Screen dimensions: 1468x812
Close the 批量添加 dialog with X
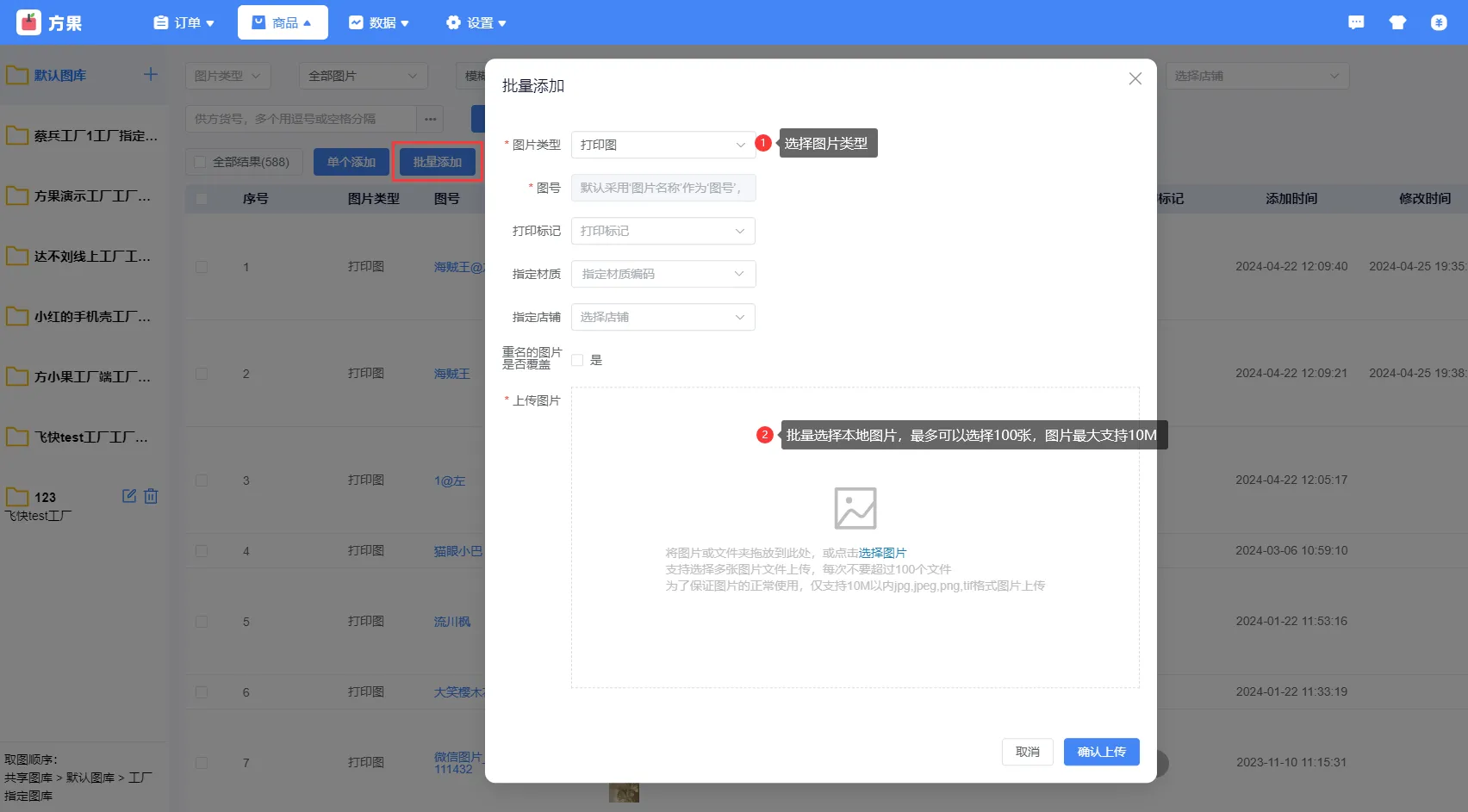tap(1135, 78)
